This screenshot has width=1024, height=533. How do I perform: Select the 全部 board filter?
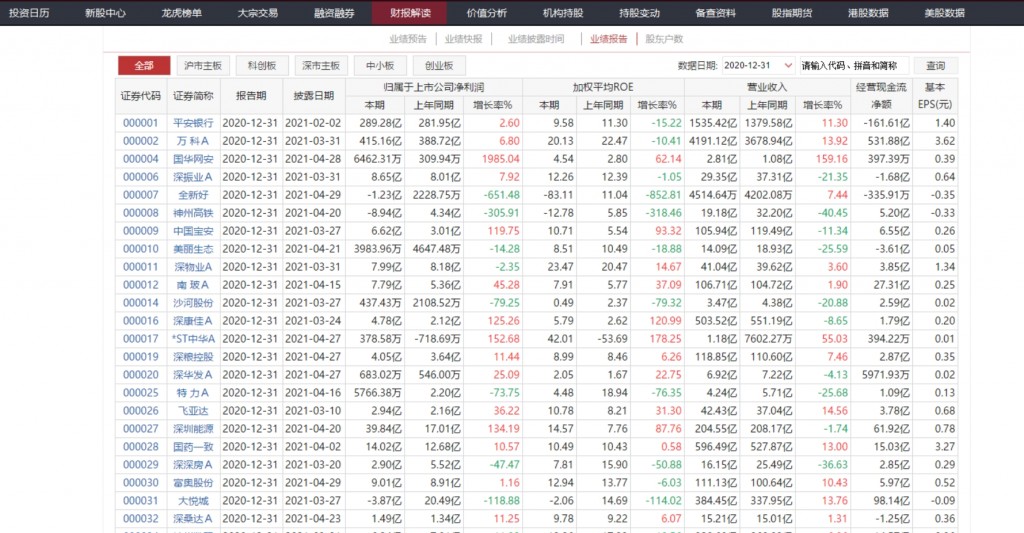click(144, 66)
